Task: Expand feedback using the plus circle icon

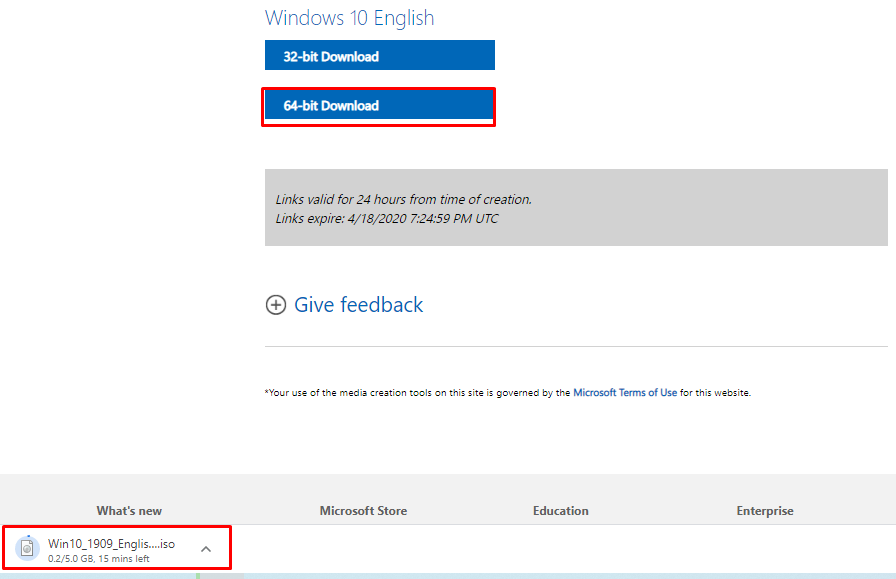Action: 275,305
